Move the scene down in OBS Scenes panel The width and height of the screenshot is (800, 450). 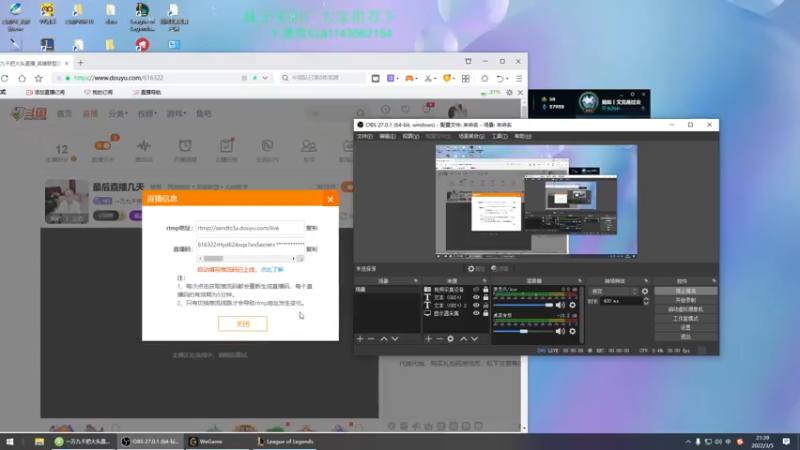coord(395,339)
